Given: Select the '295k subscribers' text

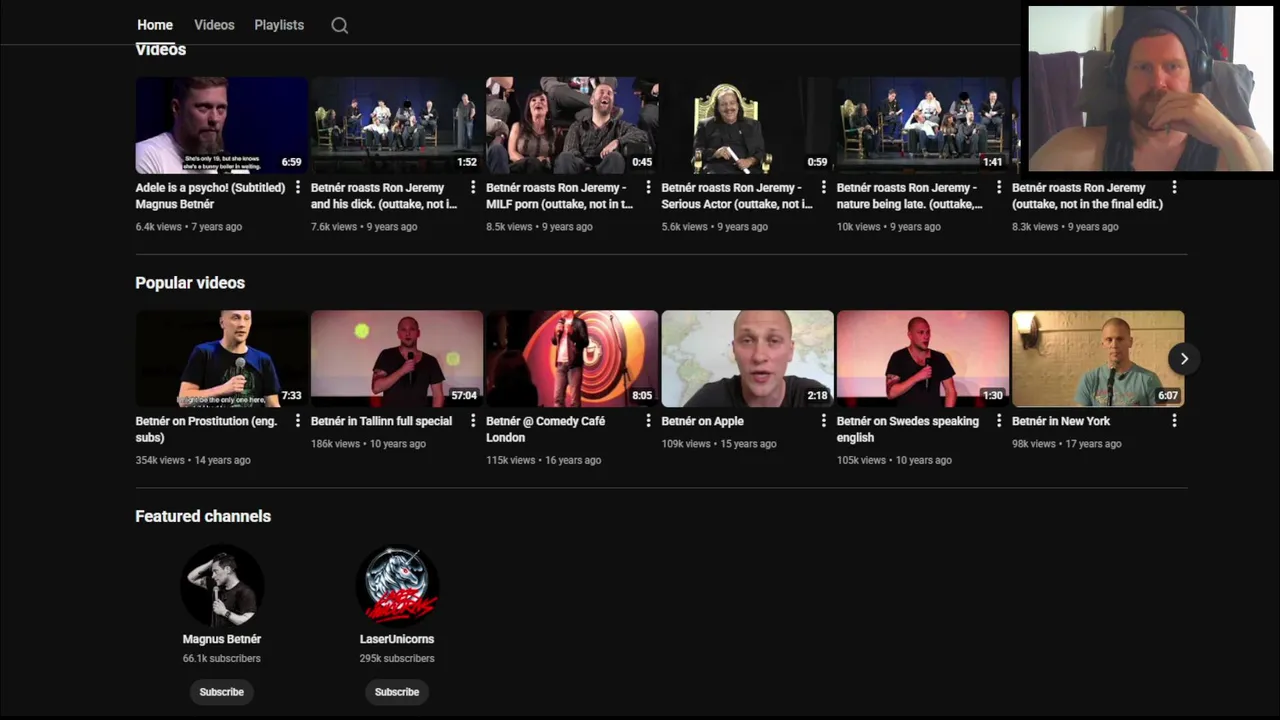Looking at the screenshot, I should coord(397,658).
